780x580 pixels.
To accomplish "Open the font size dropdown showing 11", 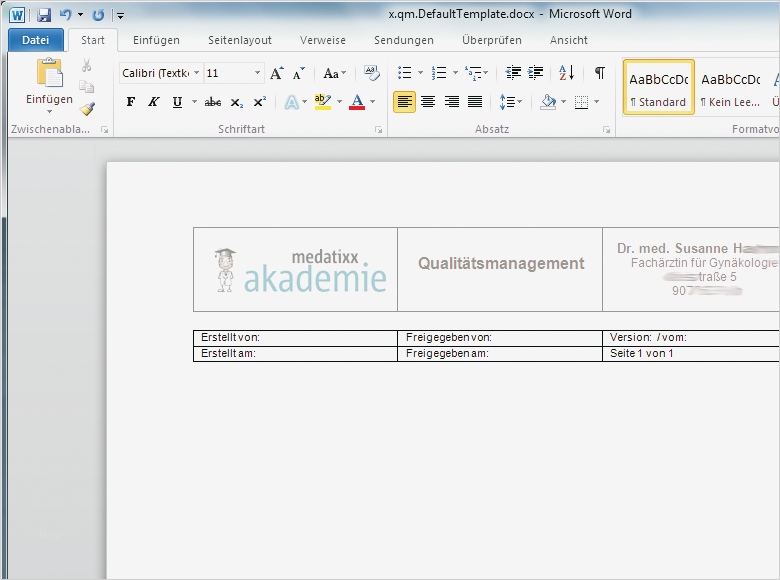I will [257, 73].
